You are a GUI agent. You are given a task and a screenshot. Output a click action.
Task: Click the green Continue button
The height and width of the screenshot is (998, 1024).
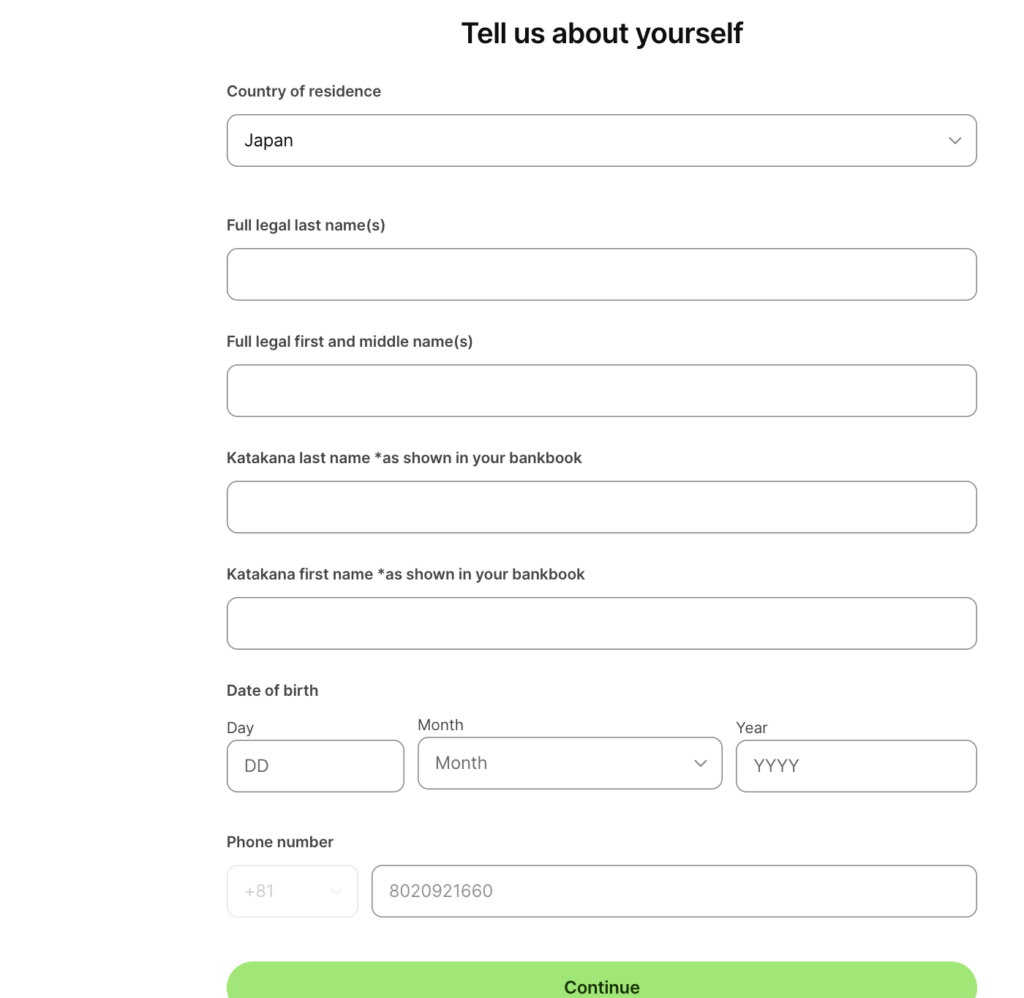pyautogui.click(x=601, y=980)
